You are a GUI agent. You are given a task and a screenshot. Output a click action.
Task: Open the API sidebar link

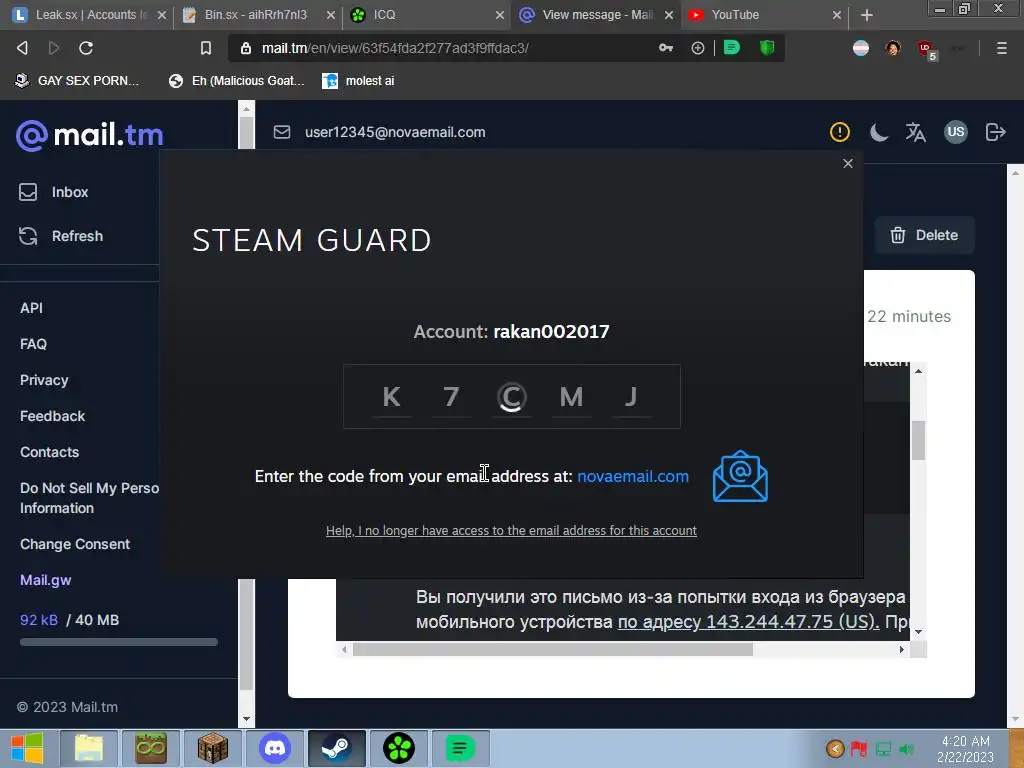pos(31,308)
